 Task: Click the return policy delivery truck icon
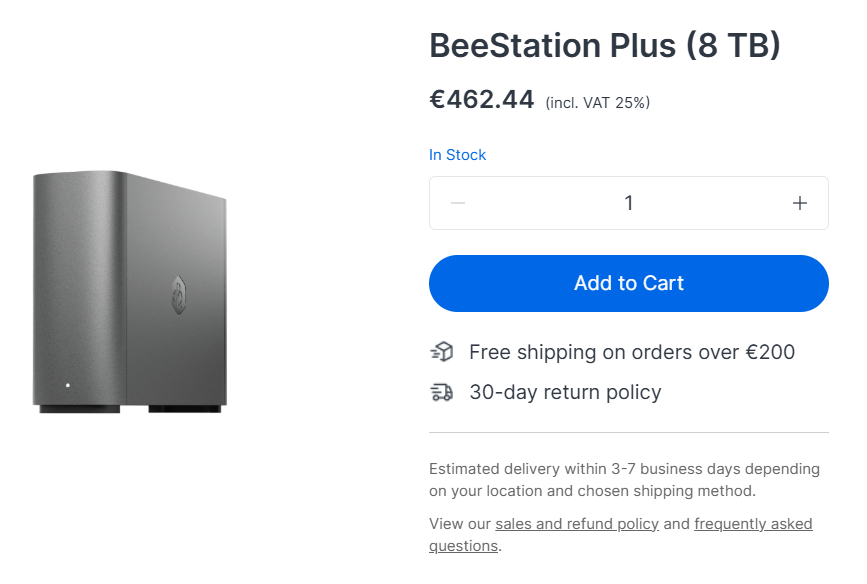[x=442, y=392]
